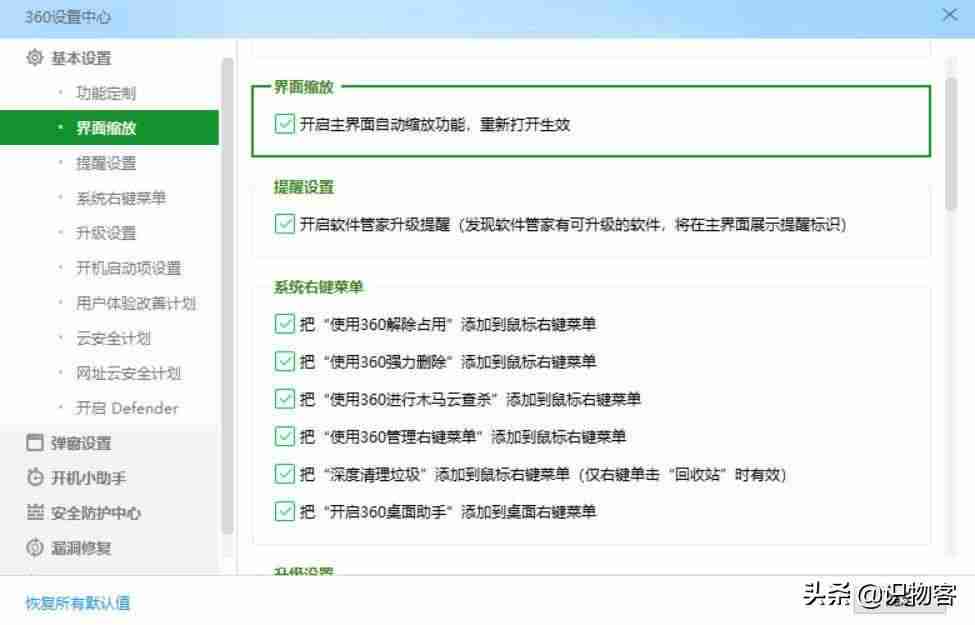This screenshot has height=625, width=975.
Task: Select 网址云安全计划 in sidebar
Action: coord(128,373)
